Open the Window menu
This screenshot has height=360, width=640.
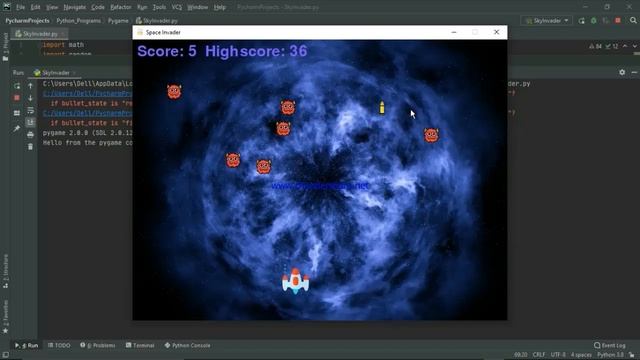[198, 7]
